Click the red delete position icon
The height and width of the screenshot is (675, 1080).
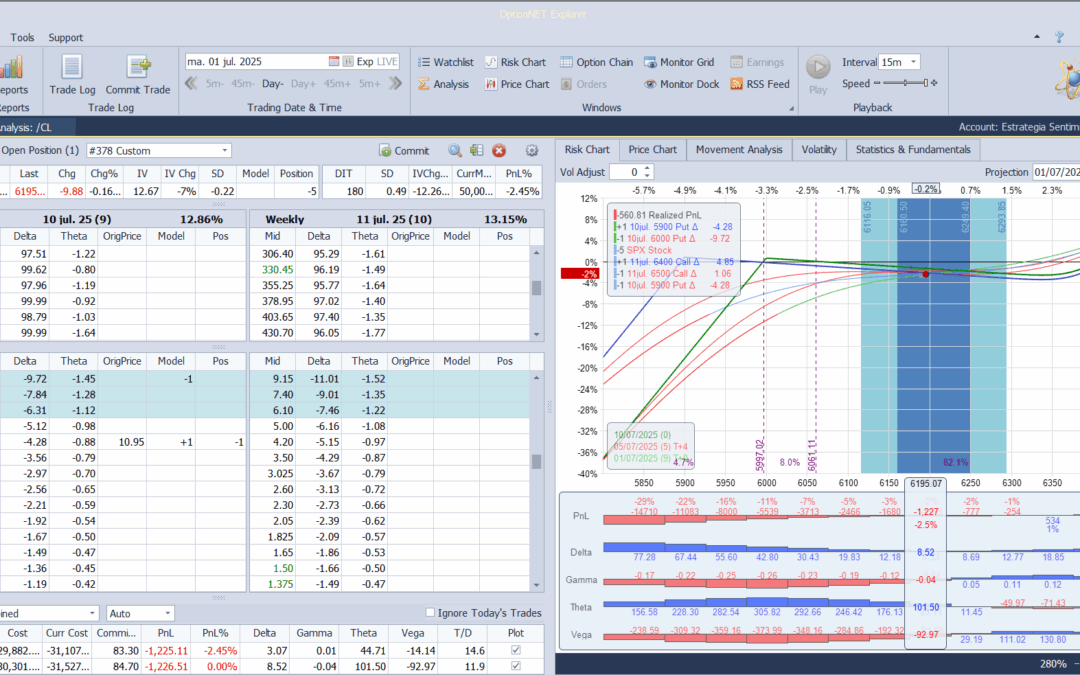pyautogui.click(x=499, y=151)
